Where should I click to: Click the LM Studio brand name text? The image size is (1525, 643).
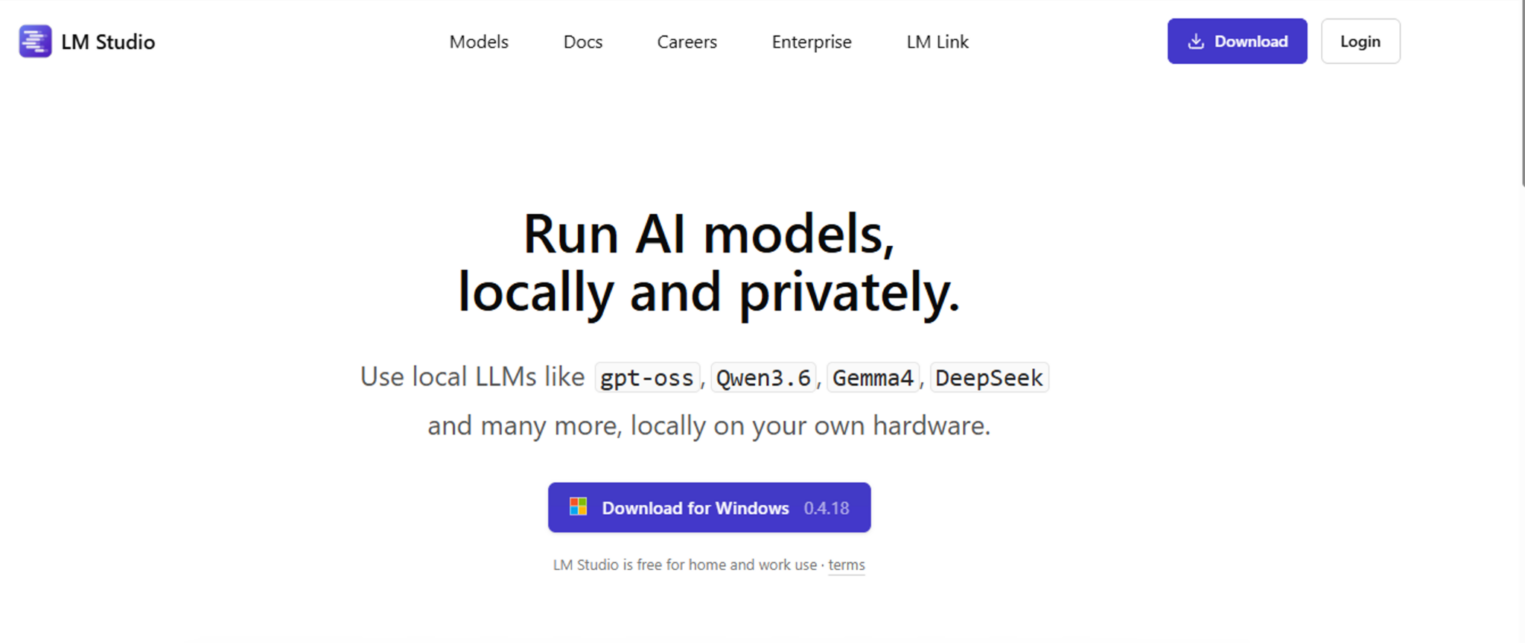[108, 42]
